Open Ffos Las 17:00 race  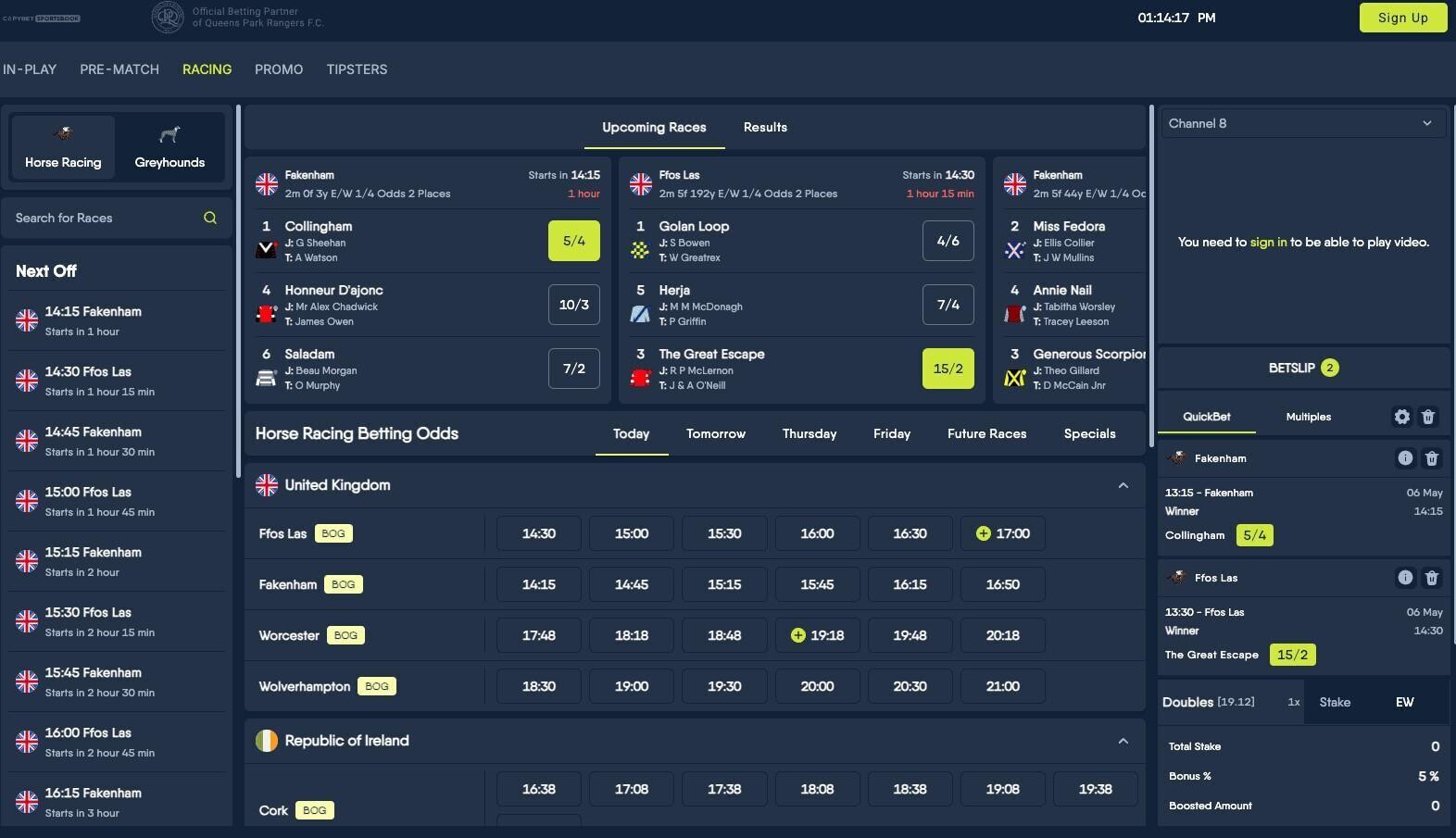pyautogui.click(x=1003, y=533)
